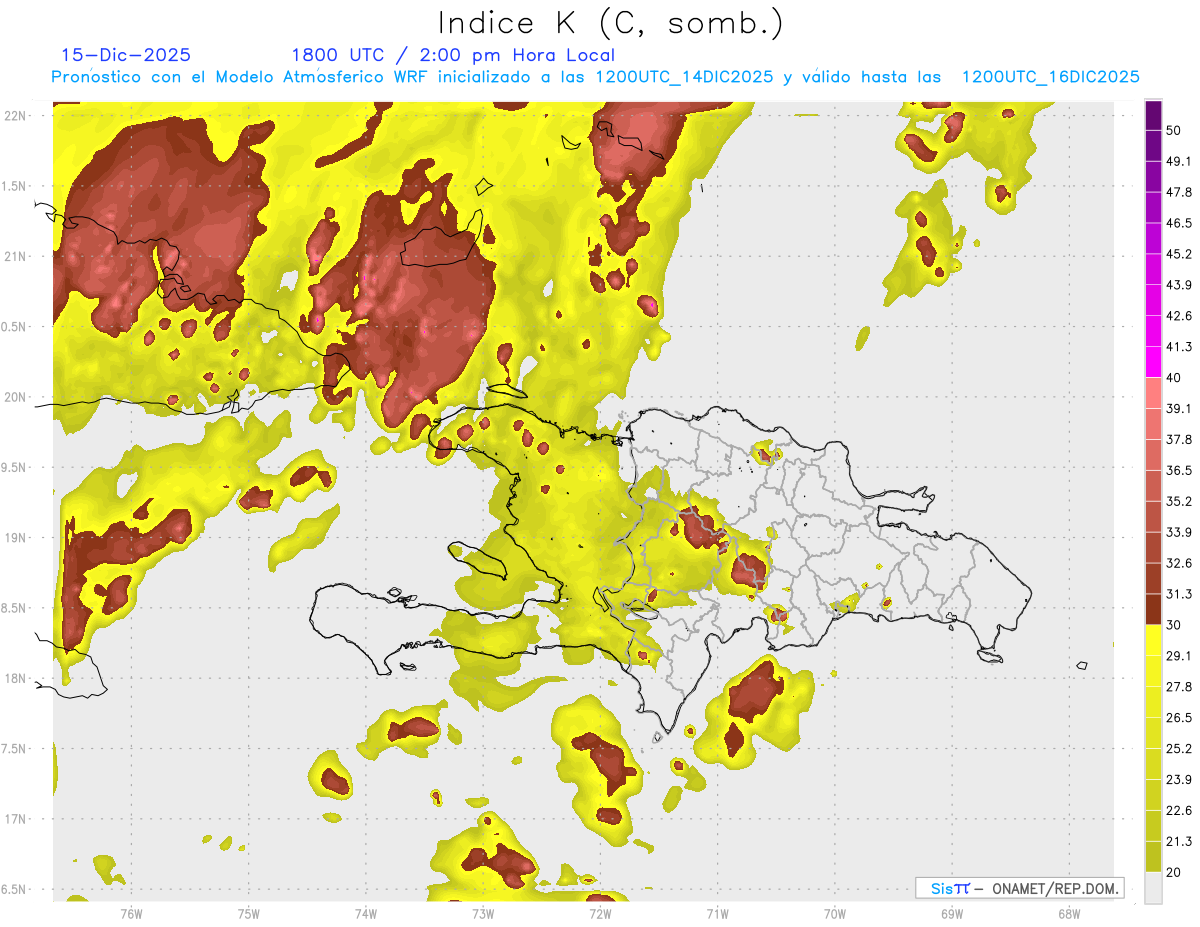Image resolution: width=1200 pixels, height=927 pixels.
Task: Select the date text "15-Dic-2025"
Action: [x=126, y=55]
